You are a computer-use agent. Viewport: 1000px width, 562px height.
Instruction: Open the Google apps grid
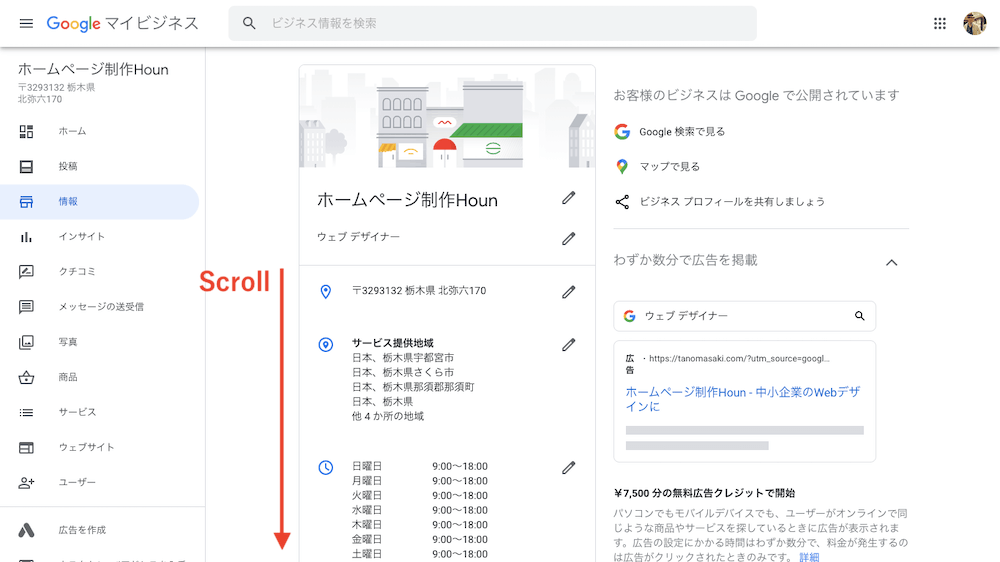click(939, 24)
